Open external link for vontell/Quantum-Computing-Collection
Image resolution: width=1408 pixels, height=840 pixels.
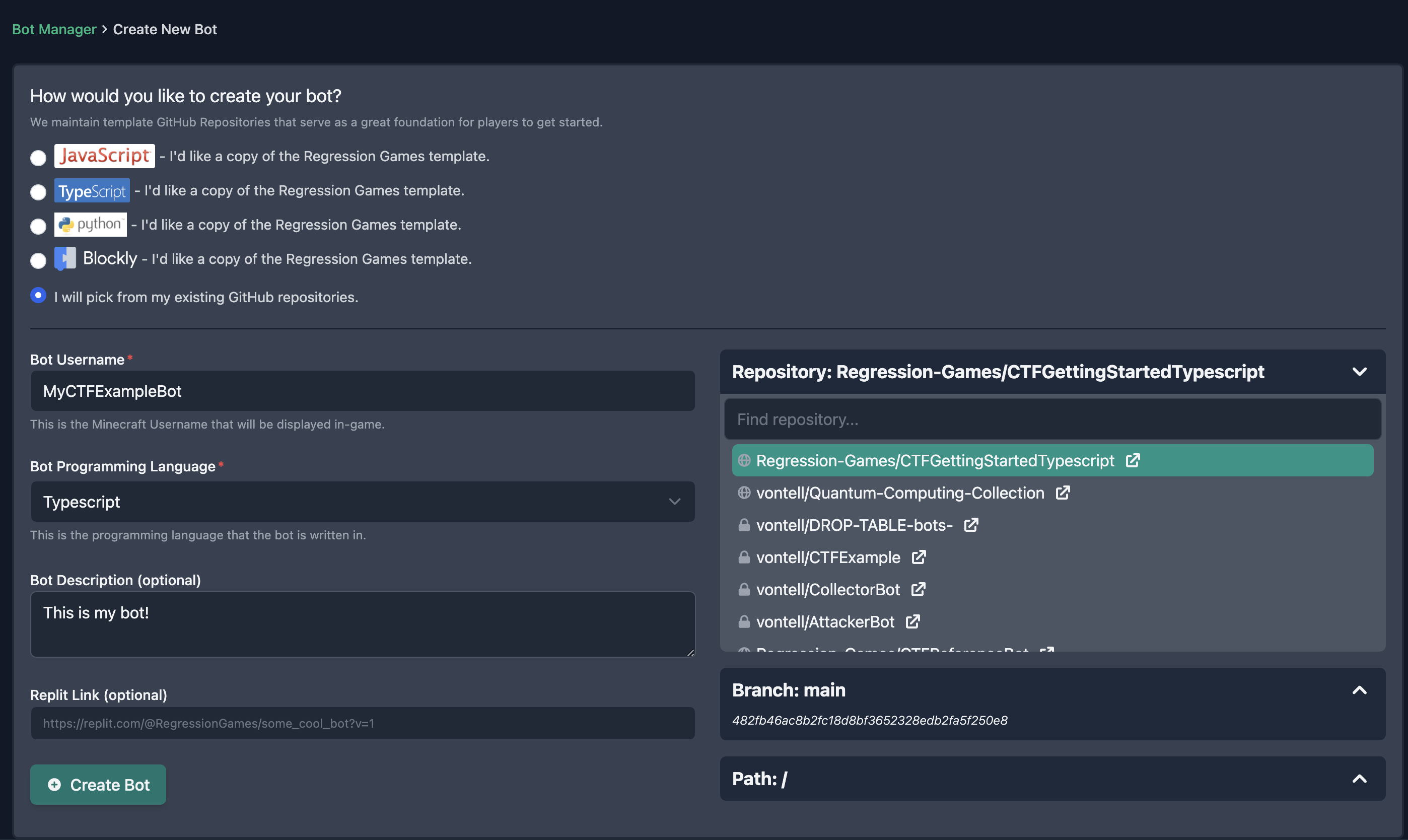pyautogui.click(x=1062, y=493)
